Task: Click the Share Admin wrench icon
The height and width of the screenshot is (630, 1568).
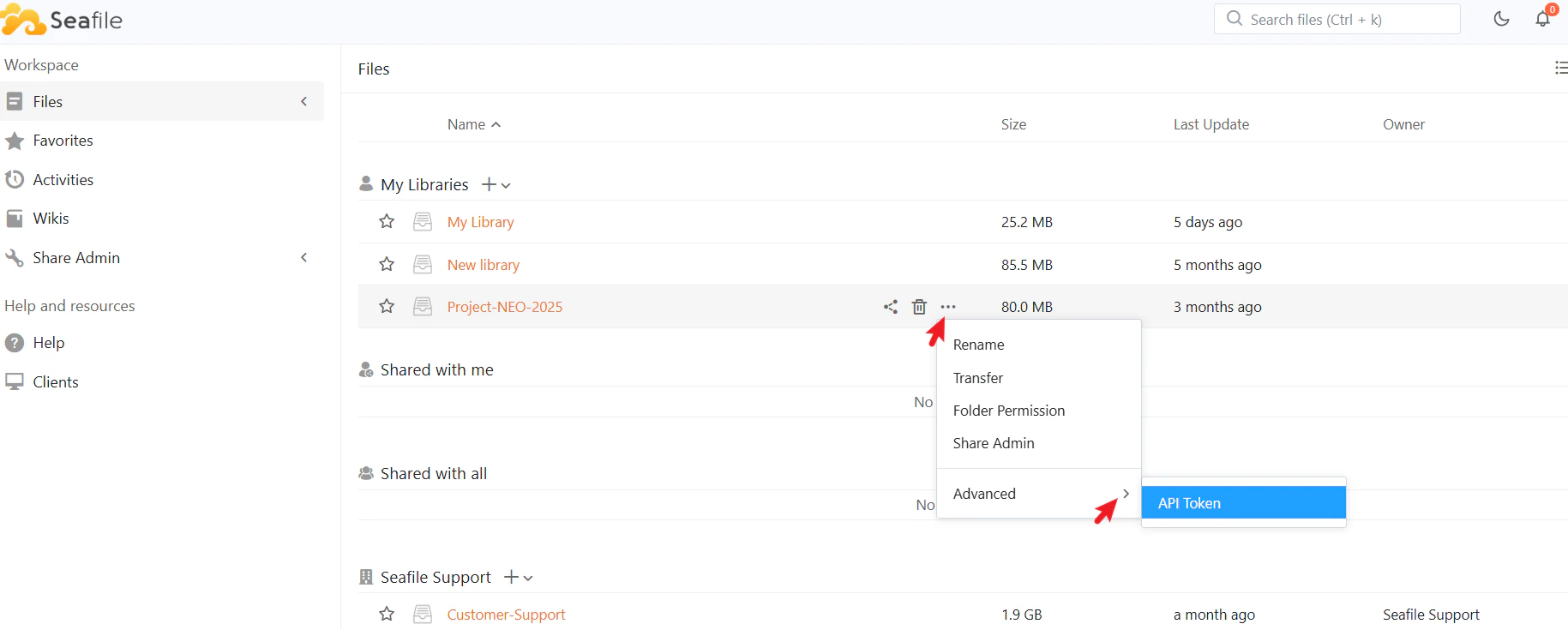Action: click(15, 258)
